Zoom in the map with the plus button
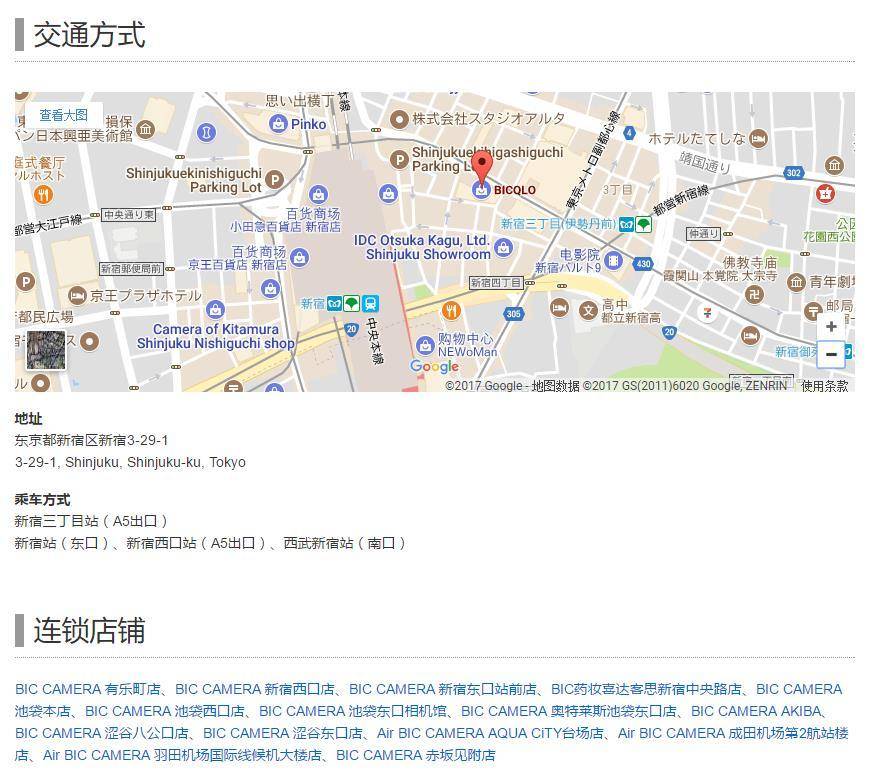The width and height of the screenshot is (871, 774). click(x=831, y=327)
